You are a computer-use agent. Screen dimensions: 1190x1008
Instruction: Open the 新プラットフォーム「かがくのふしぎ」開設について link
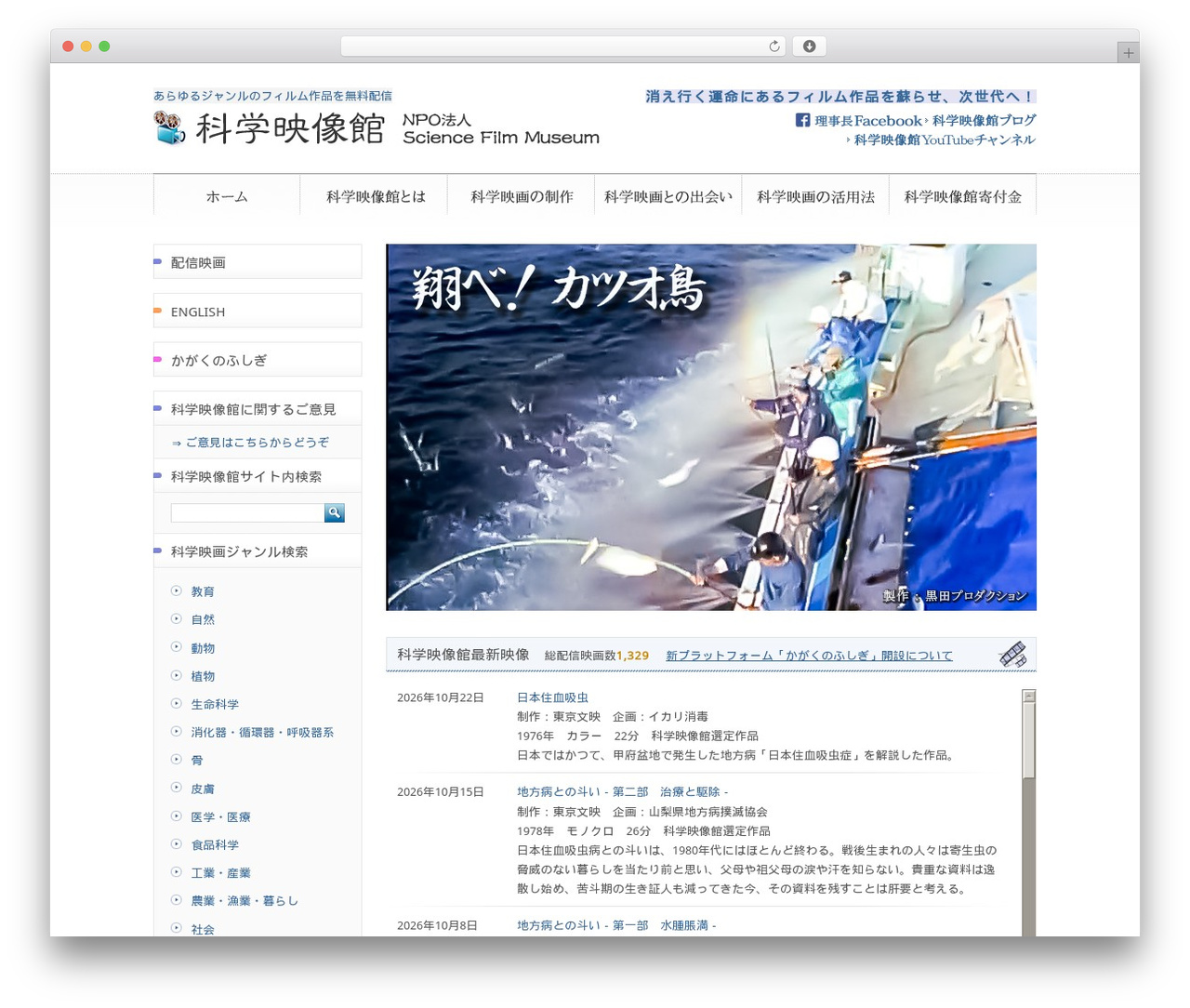809,656
